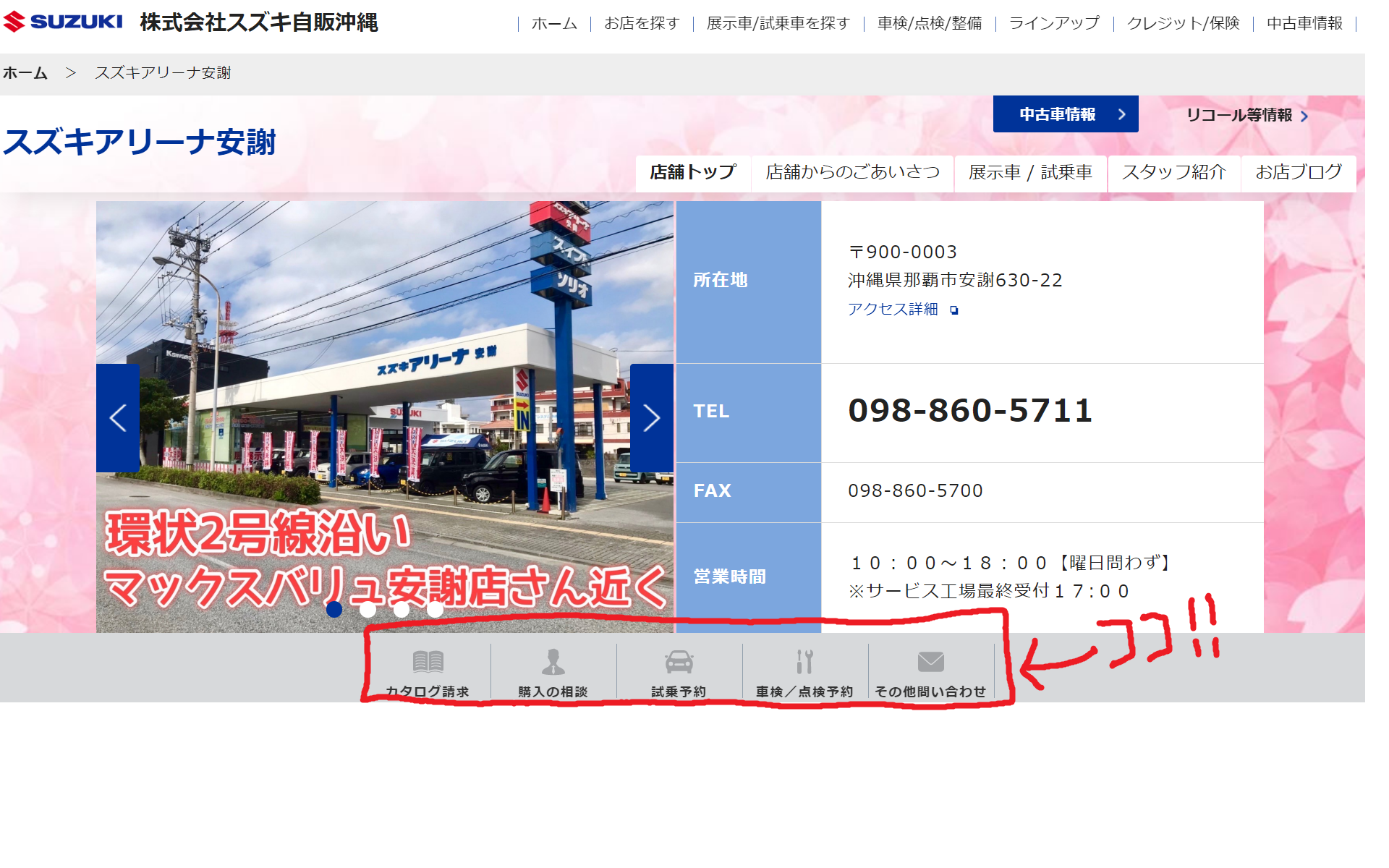This screenshot has width=1389, height=868.
Task: Select the first carousel dot
Action: coord(334,609)
